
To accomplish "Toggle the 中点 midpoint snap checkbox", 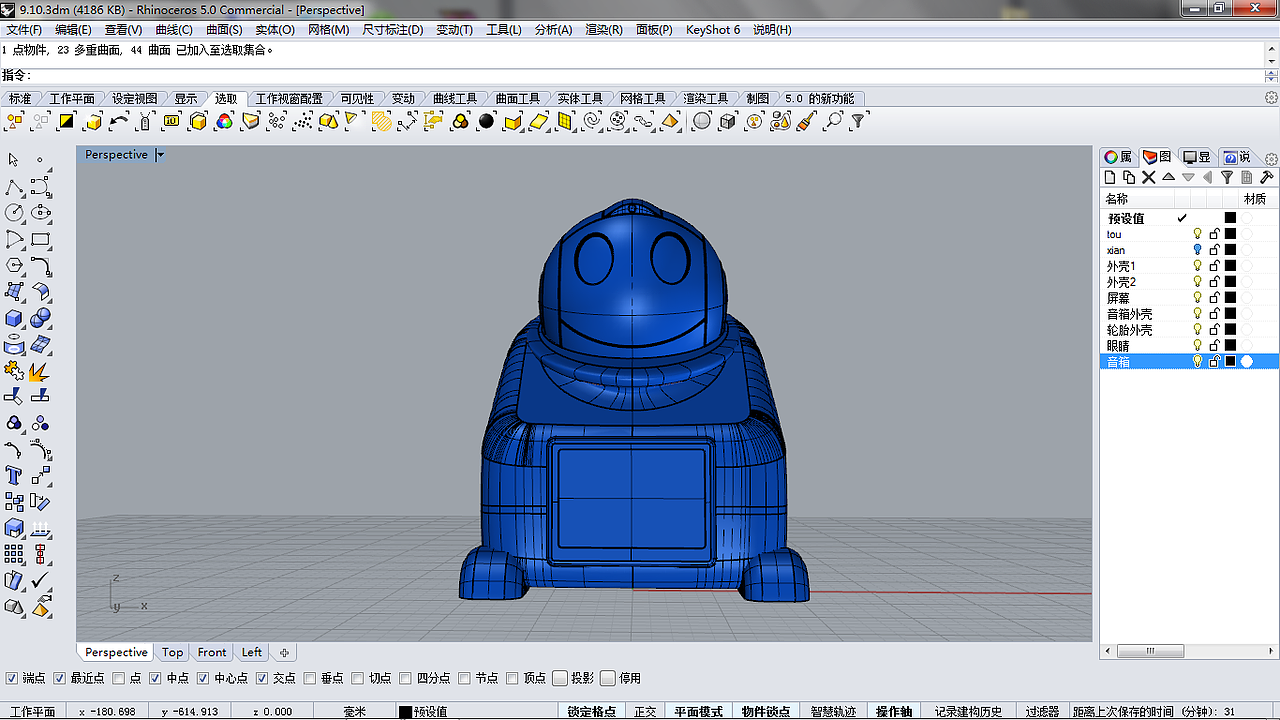I will (x=155, y=678).
